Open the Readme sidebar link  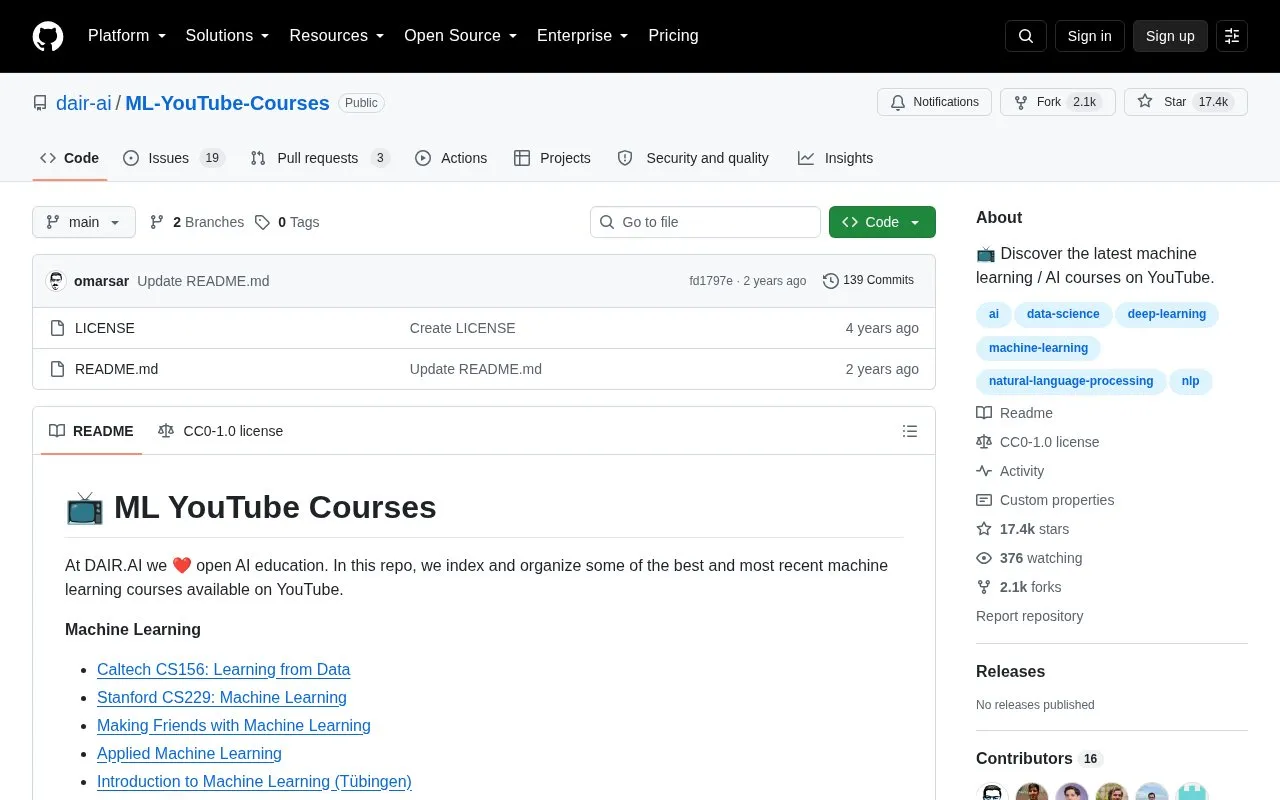coord(1014,413)
